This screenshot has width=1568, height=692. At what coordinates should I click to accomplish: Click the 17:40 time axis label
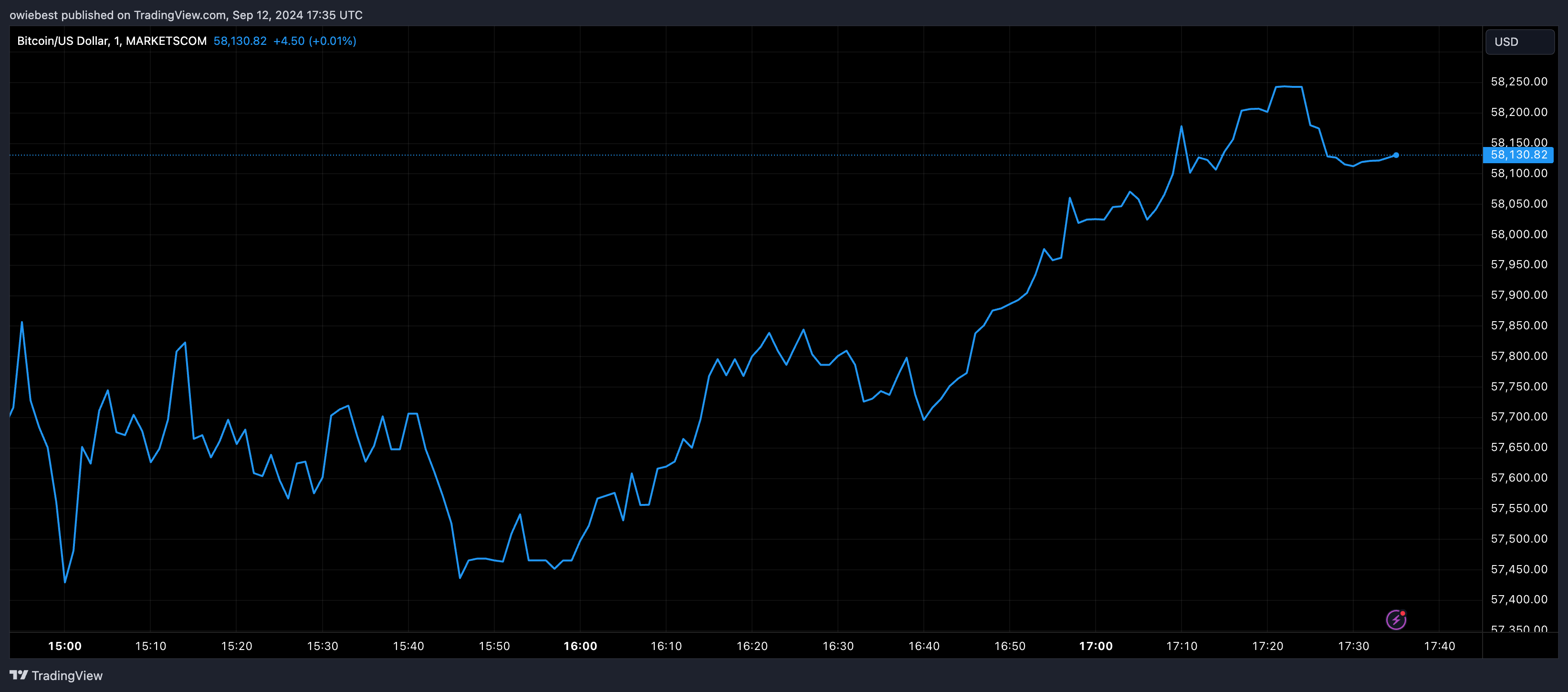pyautogui.click(x=1440, y=646)
